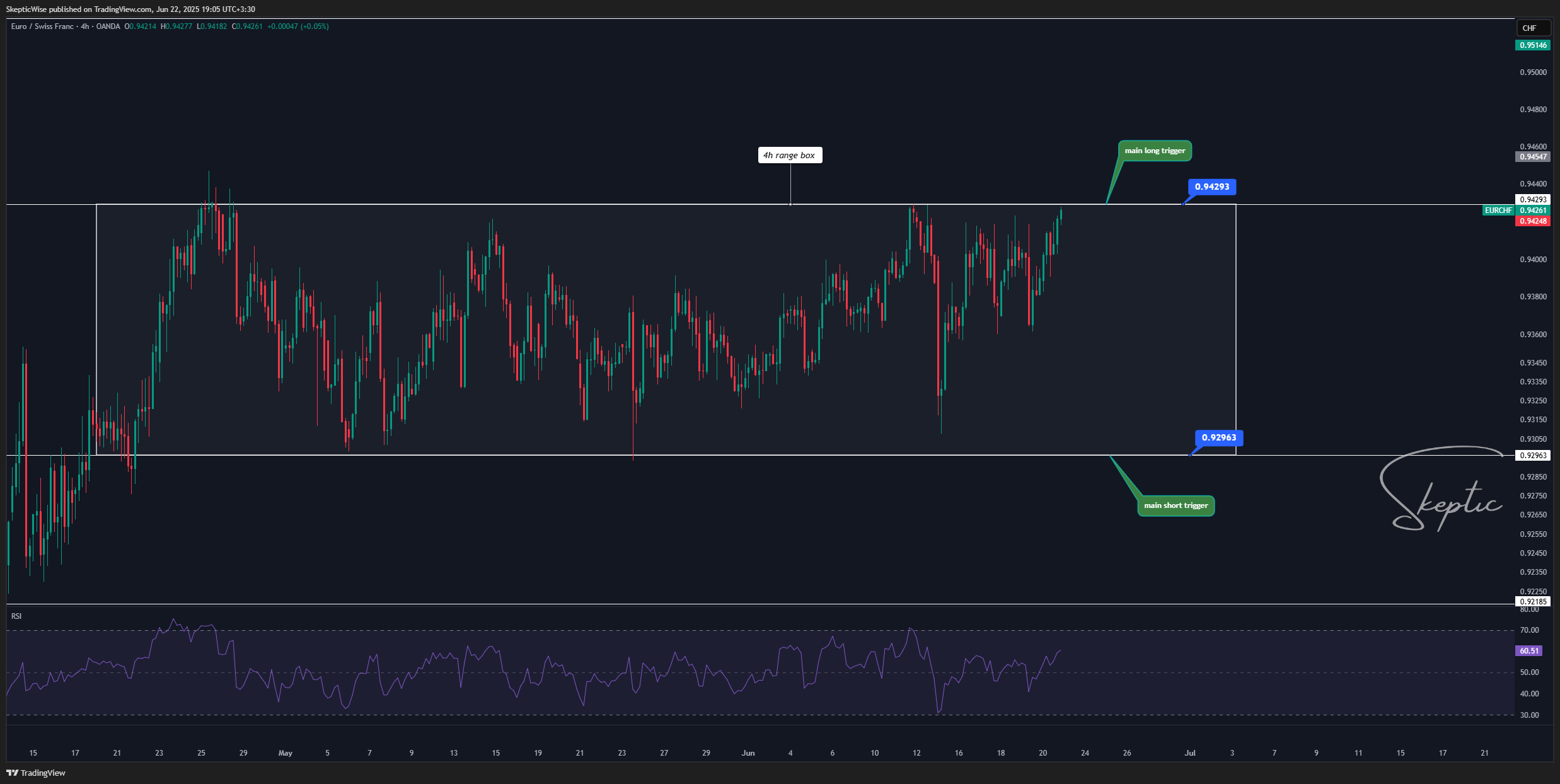Click the blue 0.92963 price callout

point(1219,437)
